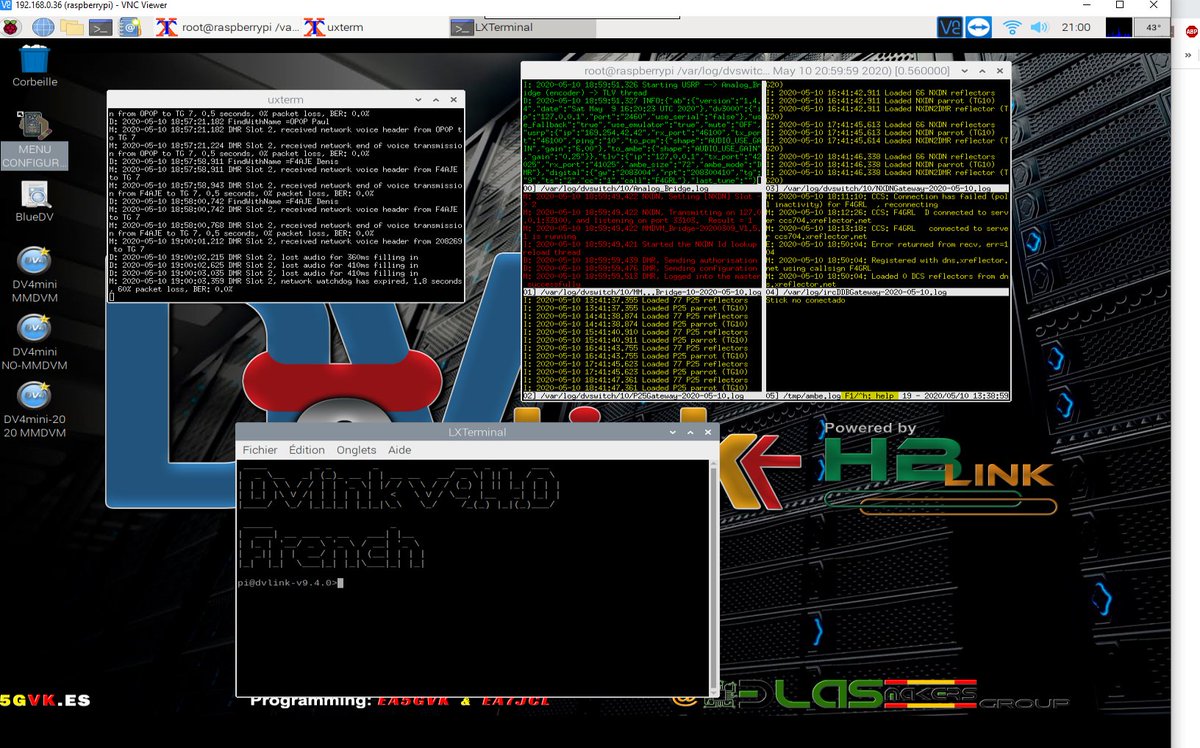This screenshot has width=1200, height=748.
Task: Close the uxterm window
Action: (x=455, y=100)
